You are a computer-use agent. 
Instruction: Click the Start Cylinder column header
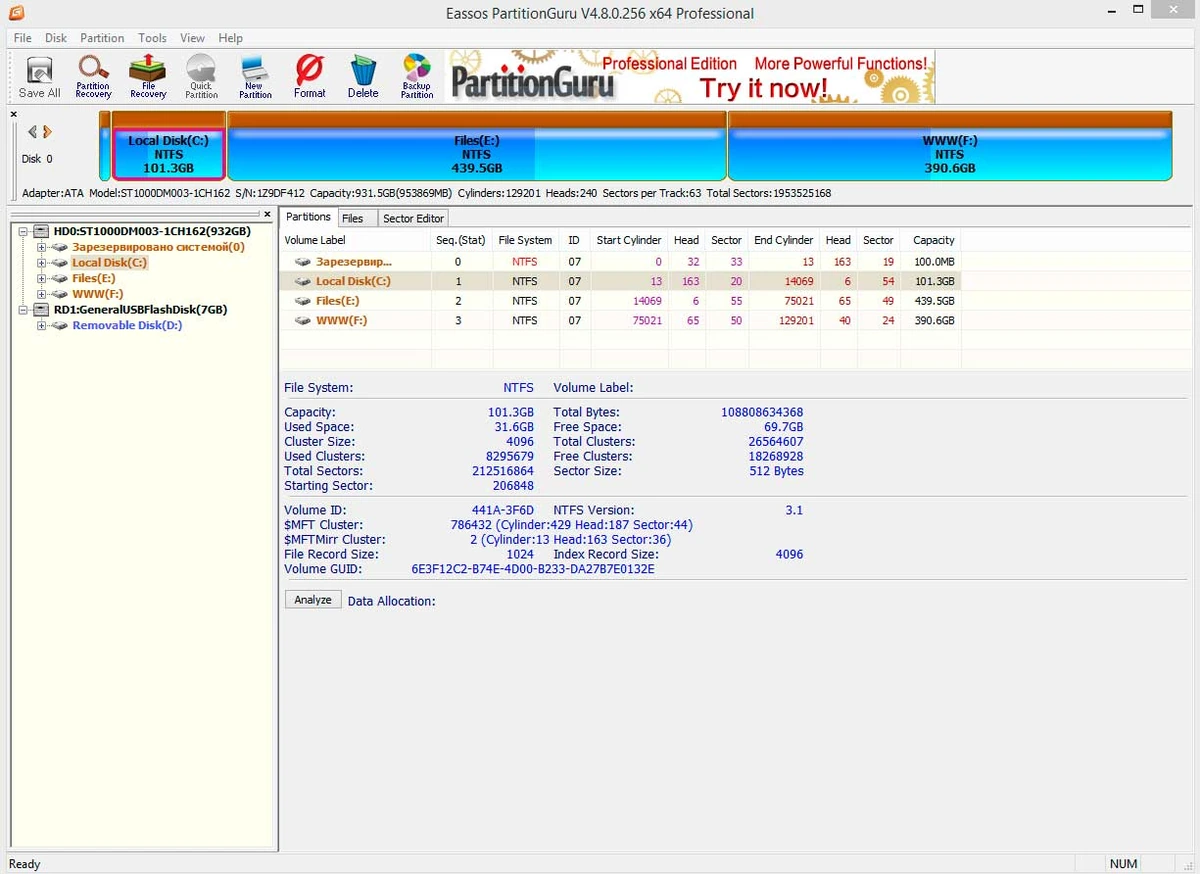[628, 240]
